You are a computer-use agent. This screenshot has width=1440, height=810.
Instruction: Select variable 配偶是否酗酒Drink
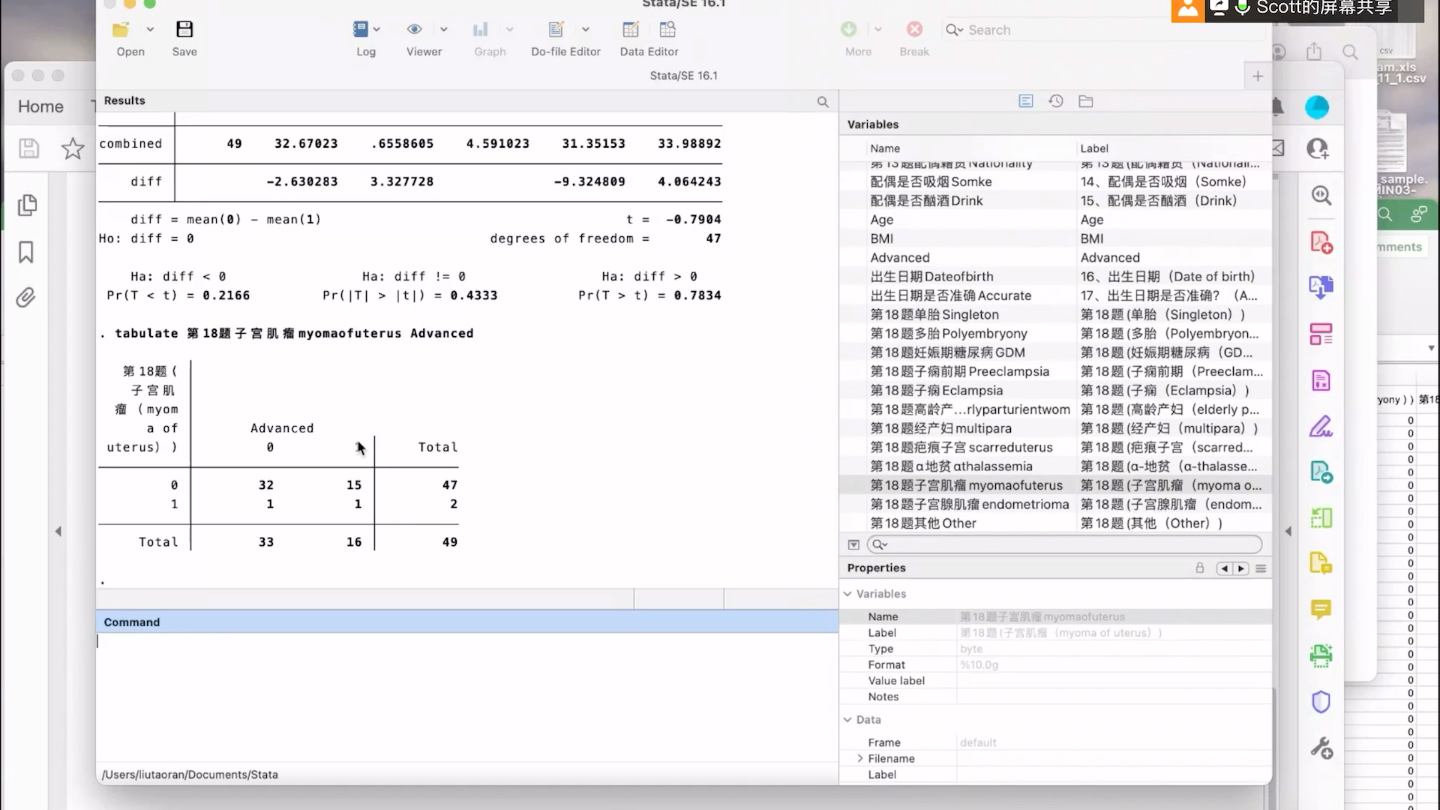click(x=1055, y=201)
